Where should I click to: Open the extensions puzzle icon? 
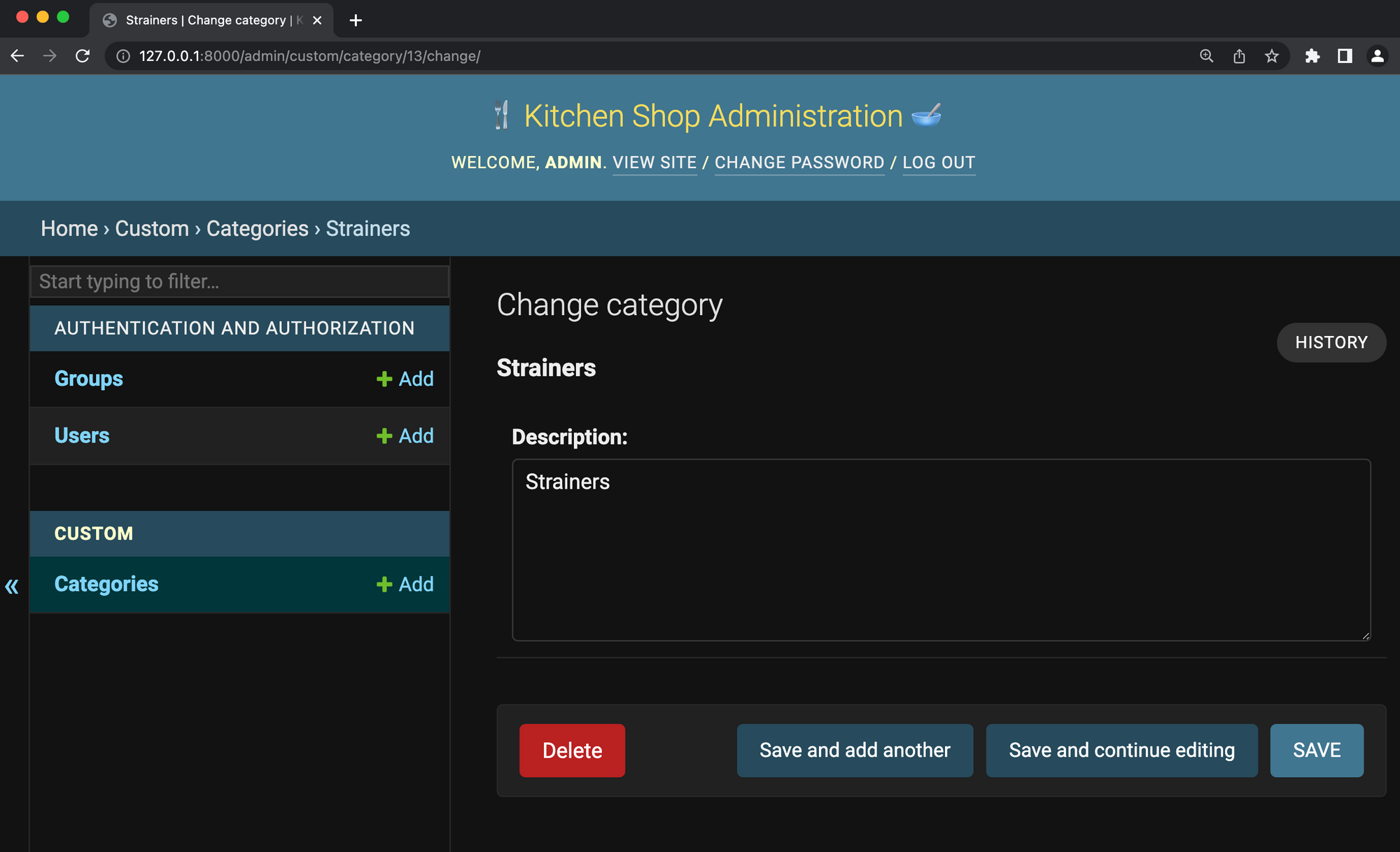point(1312,56)
